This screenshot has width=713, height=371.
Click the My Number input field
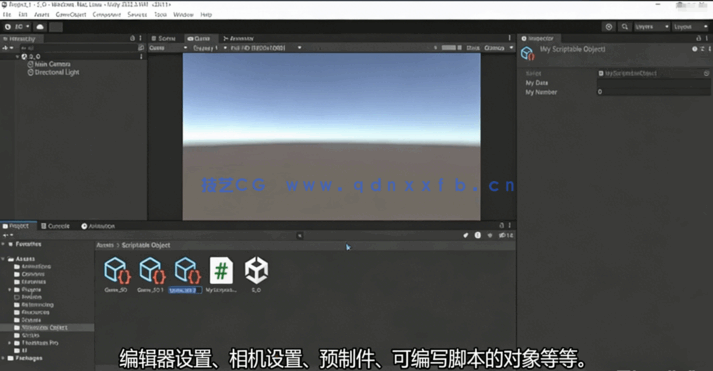pos(653,92)
